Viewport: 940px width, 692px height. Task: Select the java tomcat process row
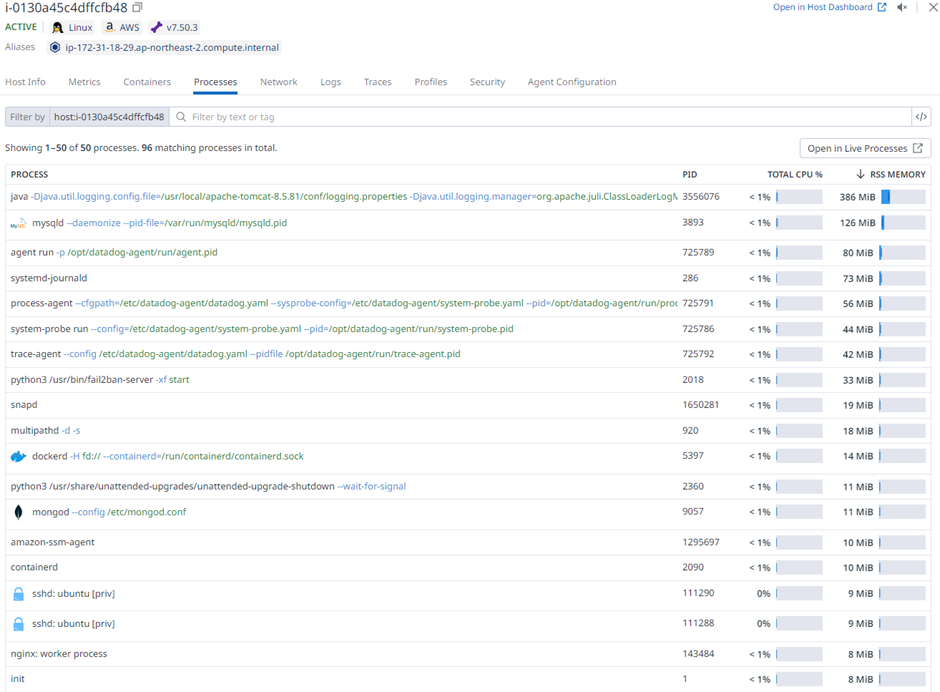[468, 197]
